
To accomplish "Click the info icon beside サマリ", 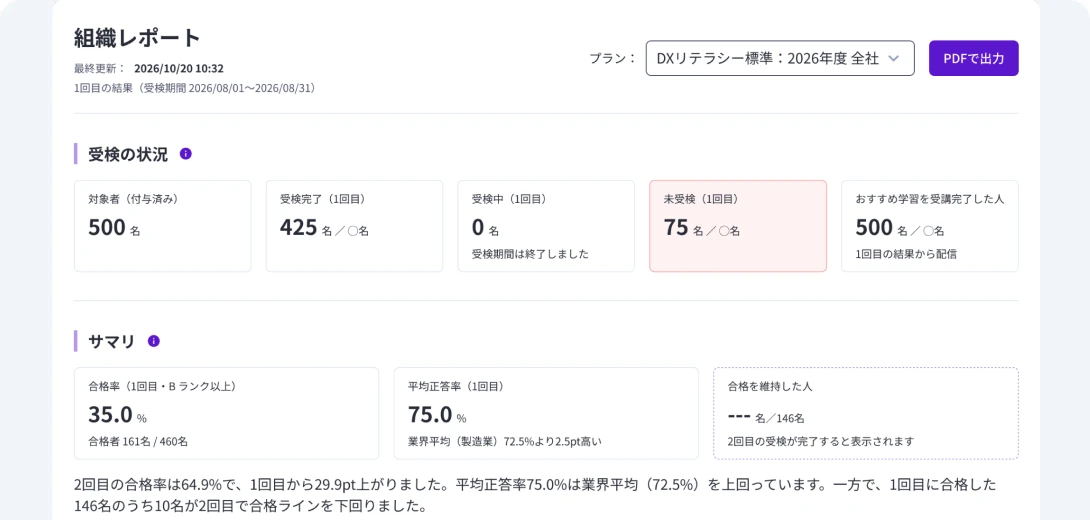I will click(154, 341).
